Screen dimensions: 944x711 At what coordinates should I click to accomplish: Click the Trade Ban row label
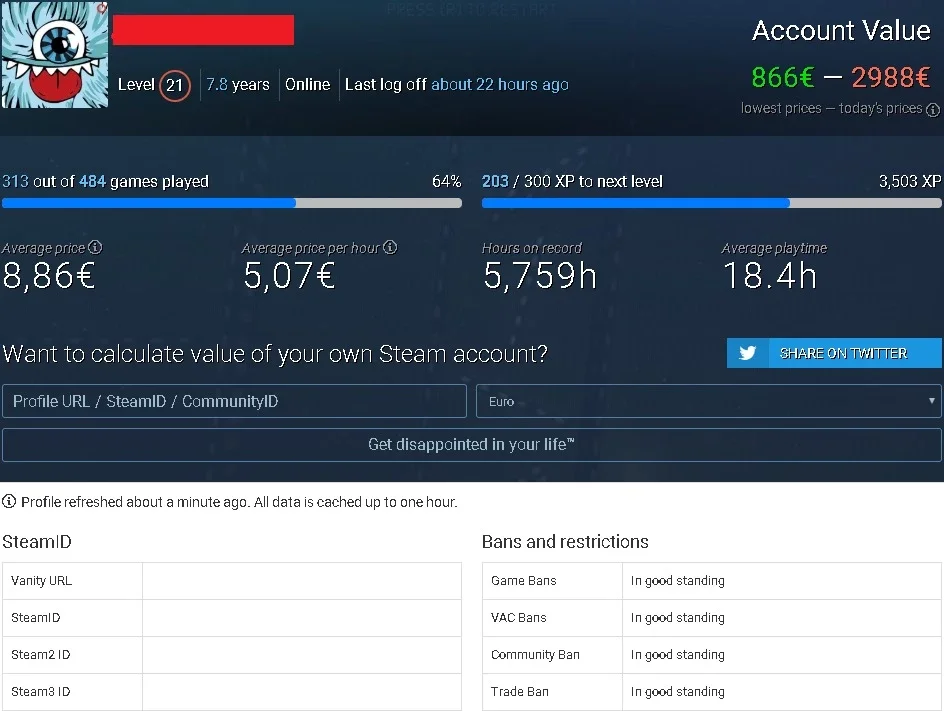click(520, 692)
